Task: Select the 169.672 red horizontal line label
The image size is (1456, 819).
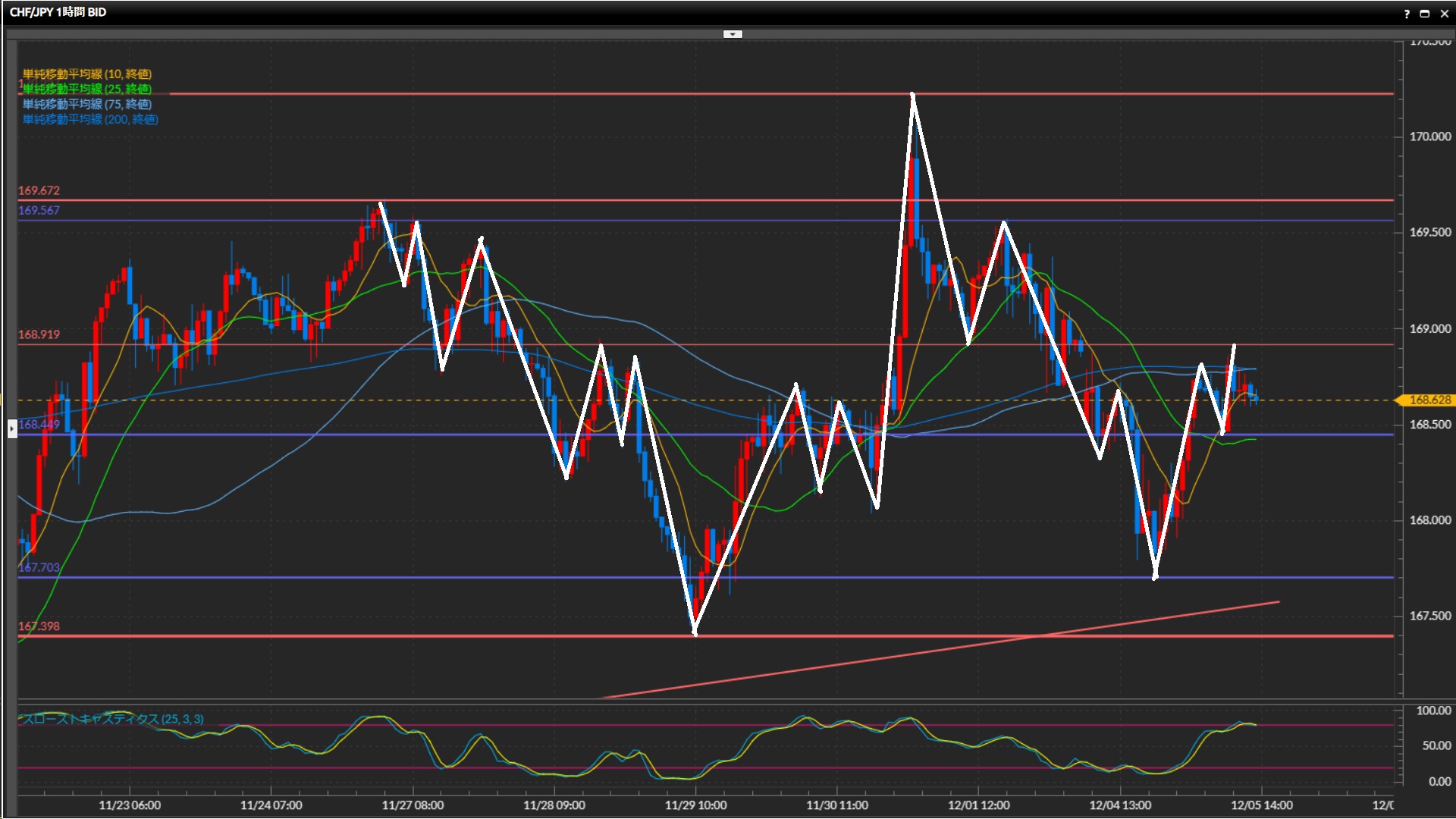Action: 39,190
